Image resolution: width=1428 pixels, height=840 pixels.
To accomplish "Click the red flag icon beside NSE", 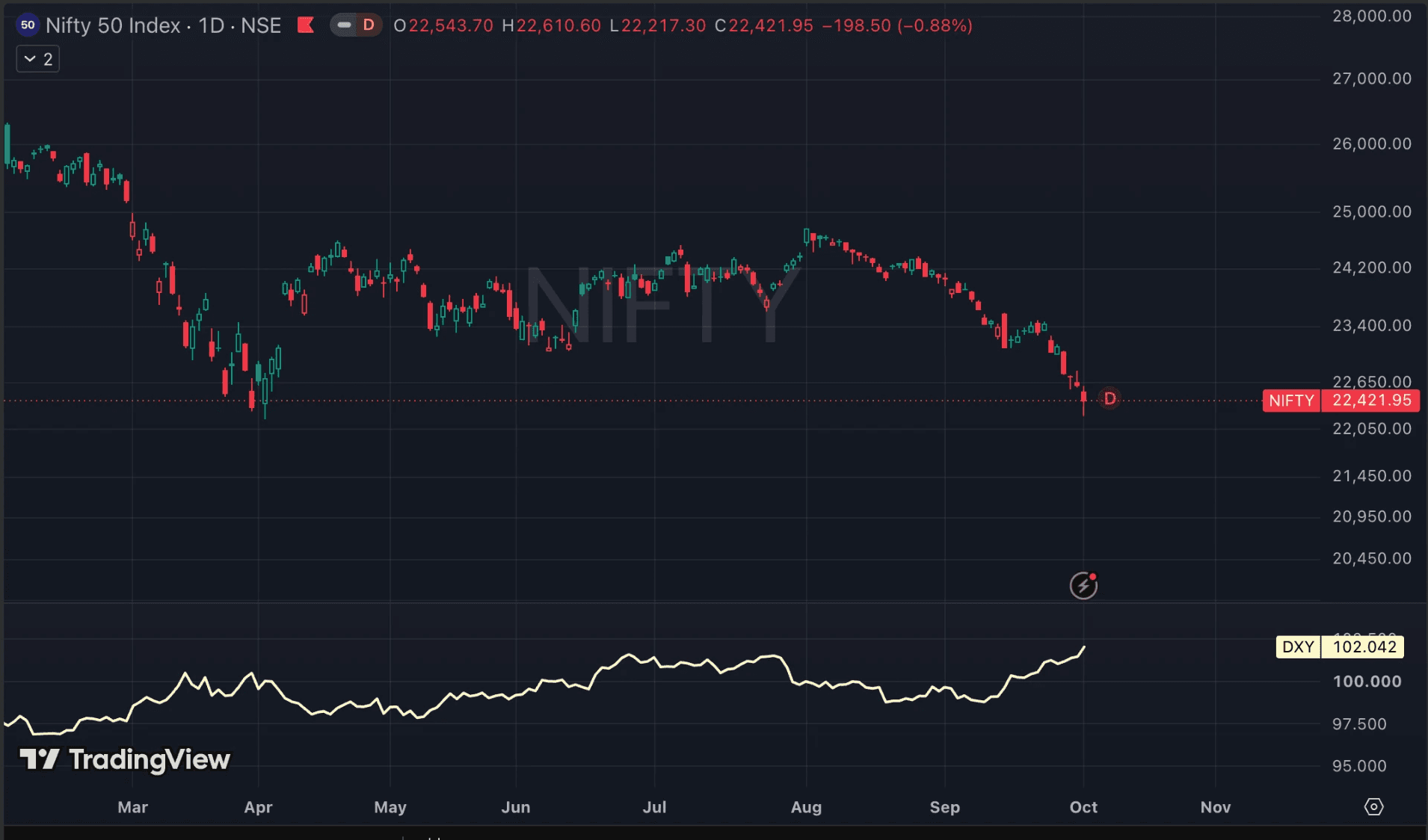I will click(x=305, y=25).
